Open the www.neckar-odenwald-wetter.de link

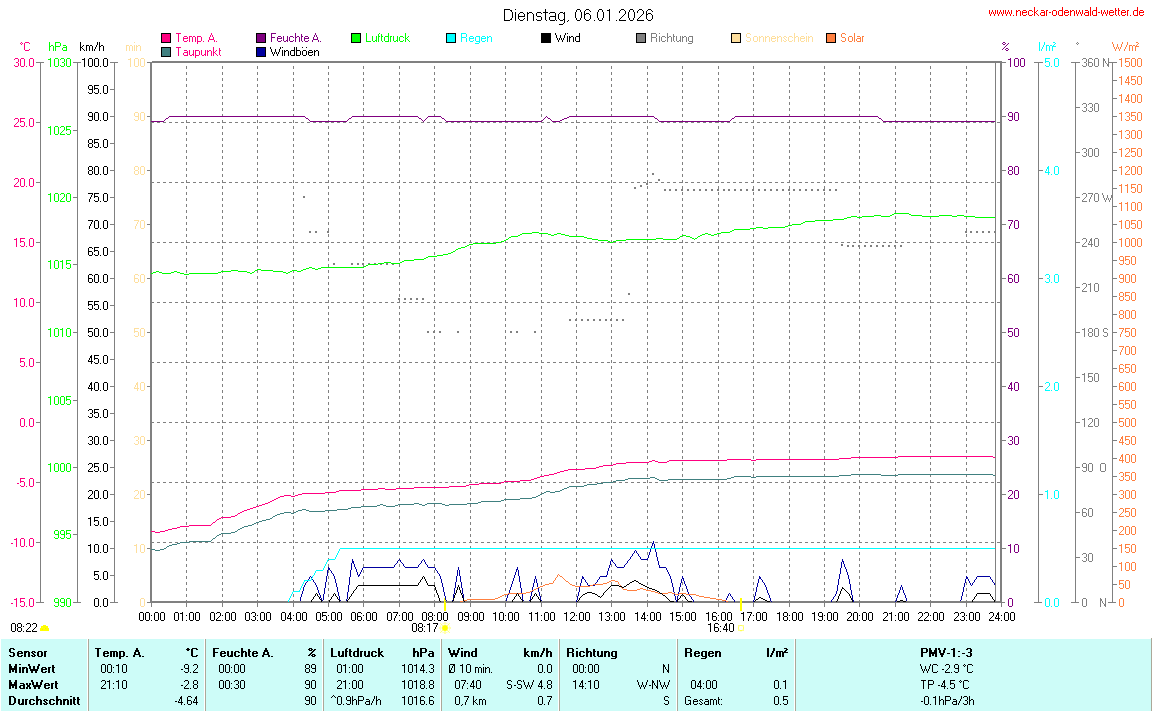1065,12
